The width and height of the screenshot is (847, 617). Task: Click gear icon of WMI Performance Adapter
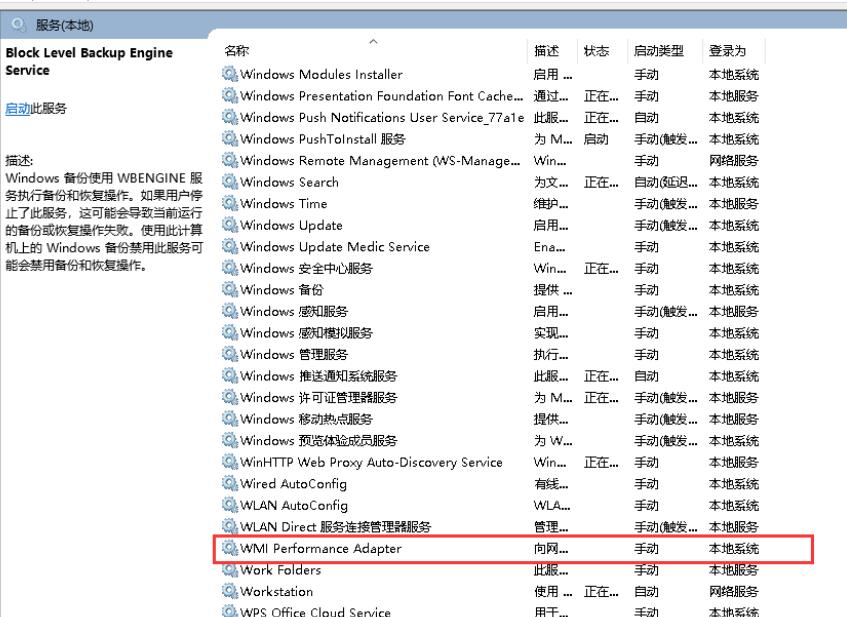(x=230, y=548)
